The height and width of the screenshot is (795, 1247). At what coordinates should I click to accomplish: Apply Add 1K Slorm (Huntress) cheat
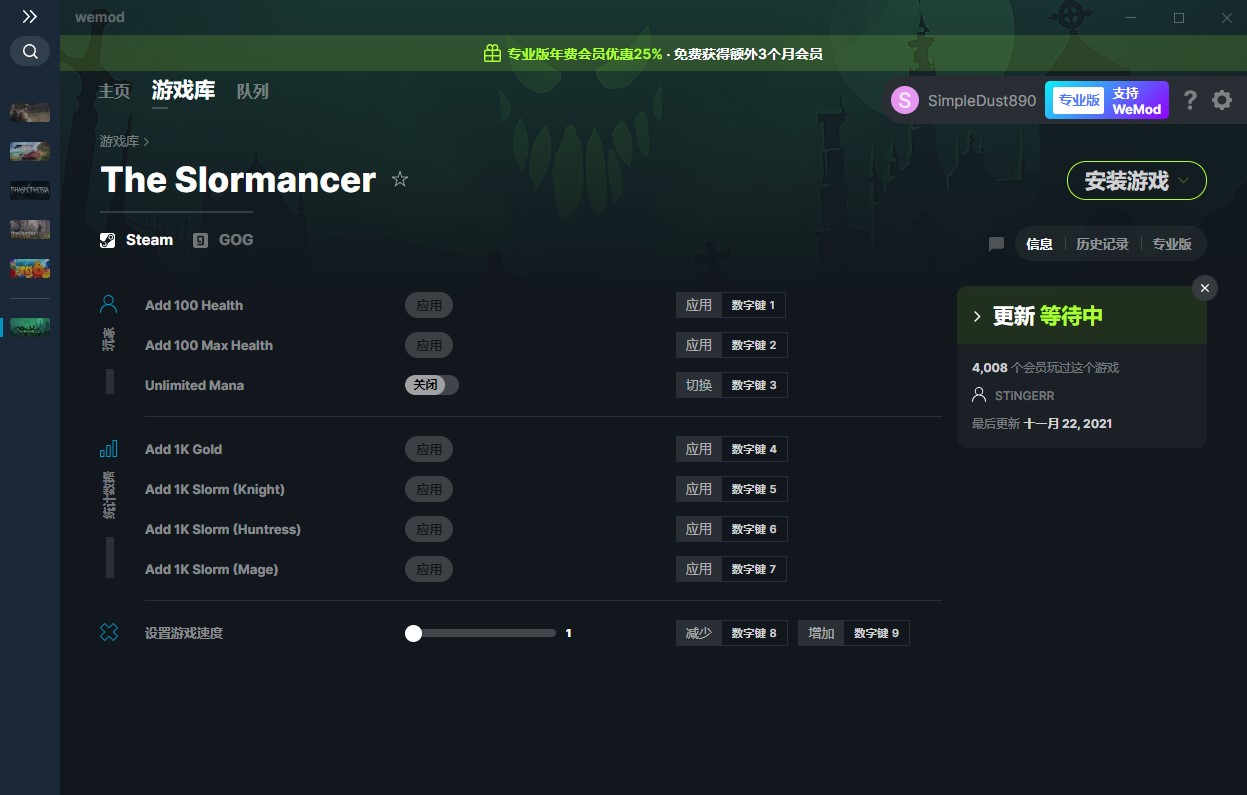429,529
